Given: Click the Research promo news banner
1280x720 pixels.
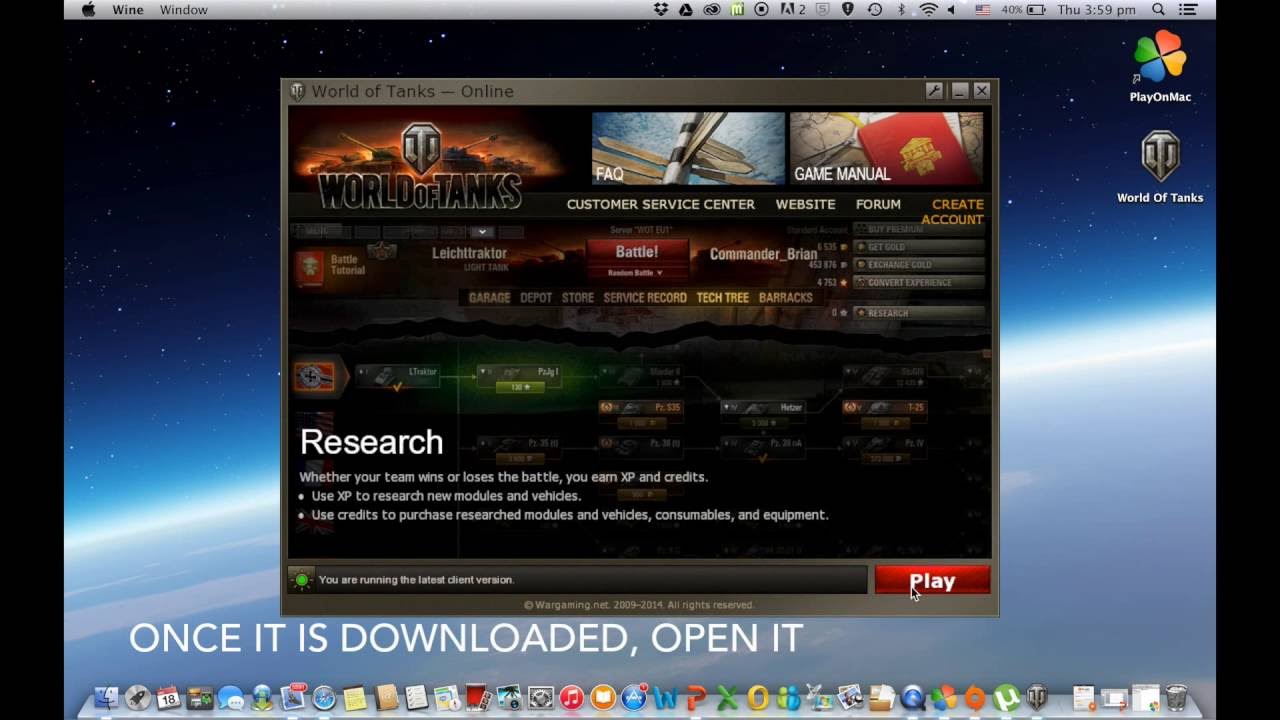Looking at the screenshot, I should pos(640,388).
